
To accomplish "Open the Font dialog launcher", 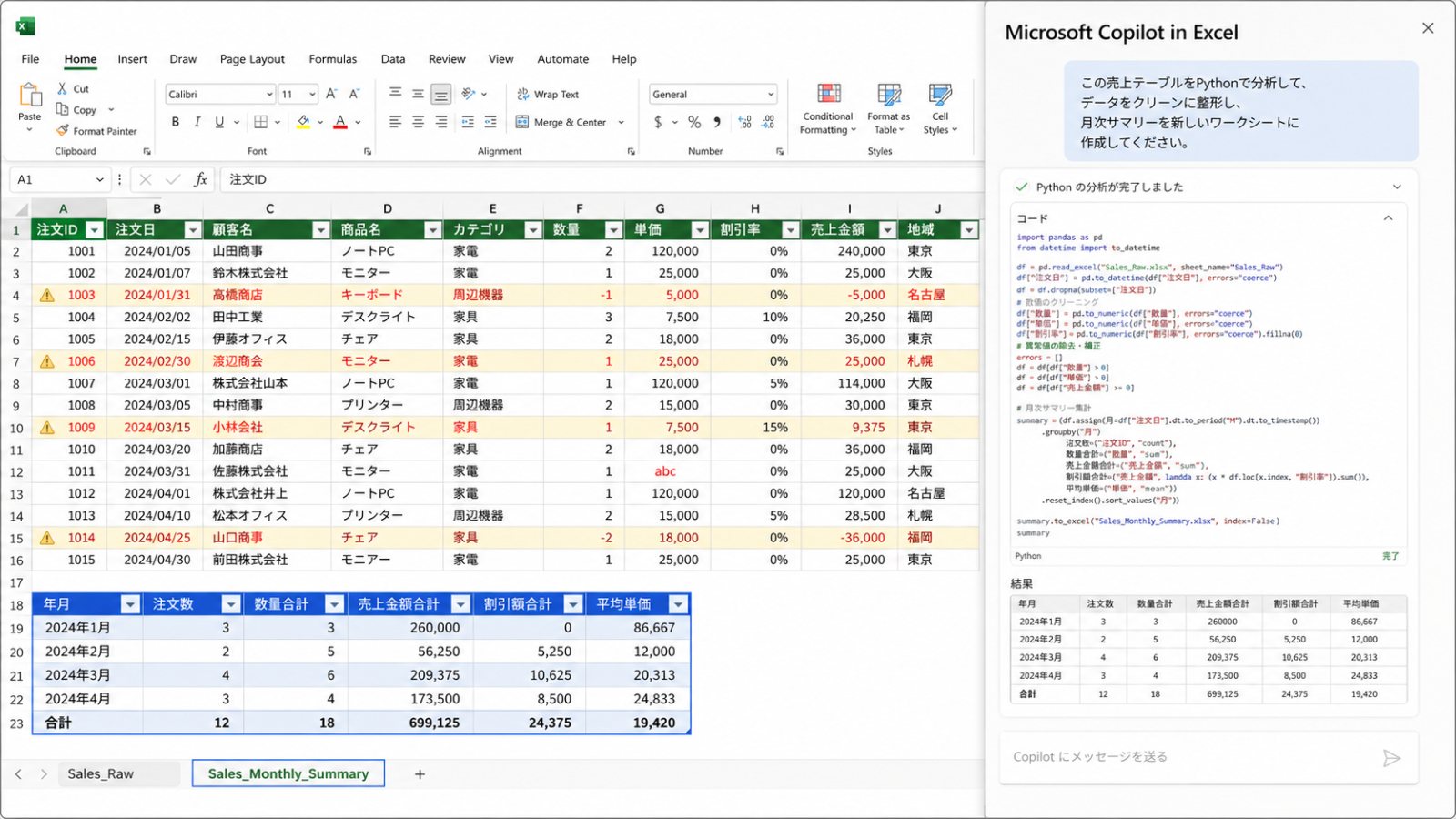I will tap(368, 152).
